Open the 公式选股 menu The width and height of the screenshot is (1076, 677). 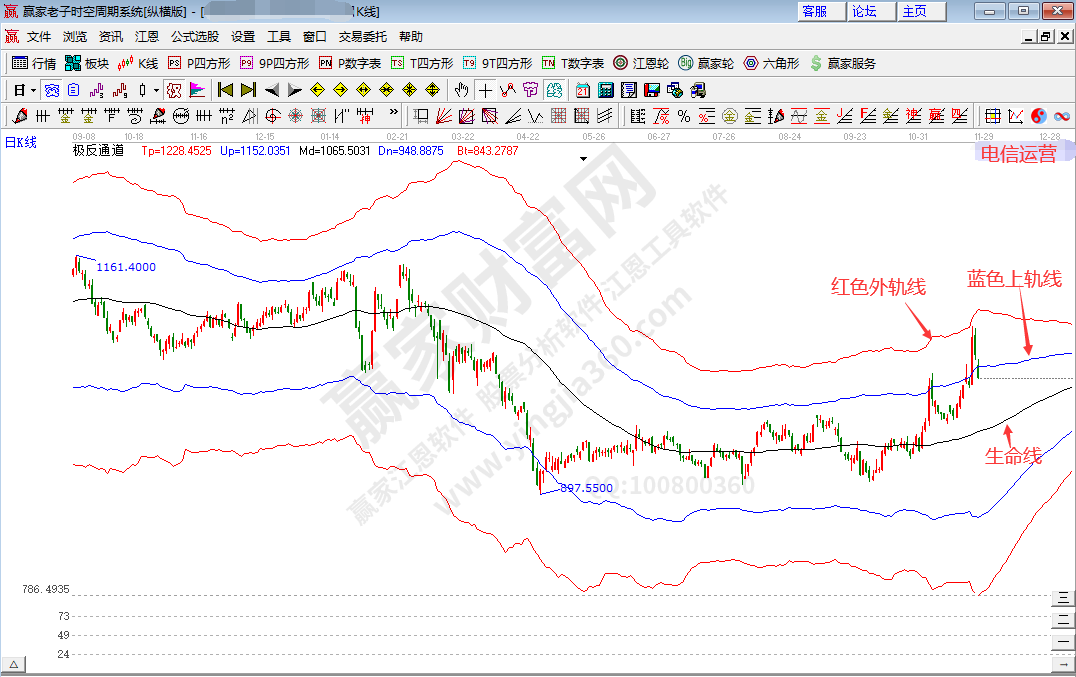194,37
